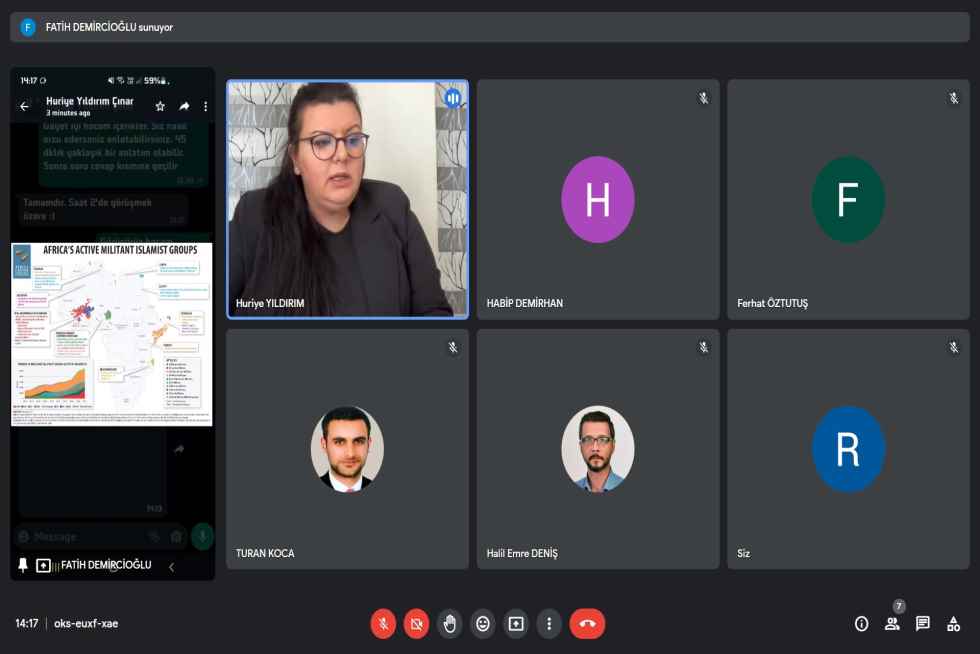Leave the call with the red hang-up button

587,624
